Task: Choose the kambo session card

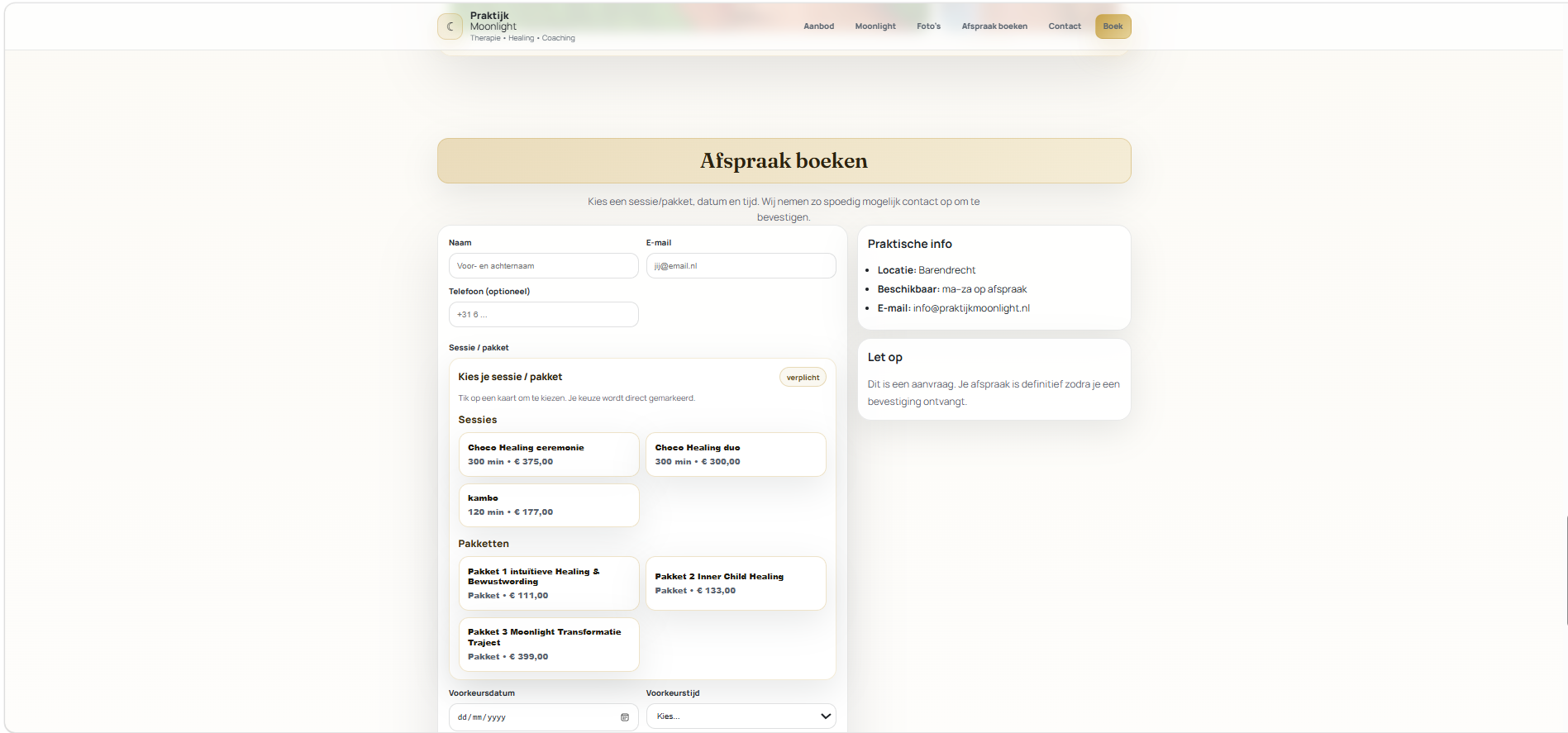Action: coord(549,505)
